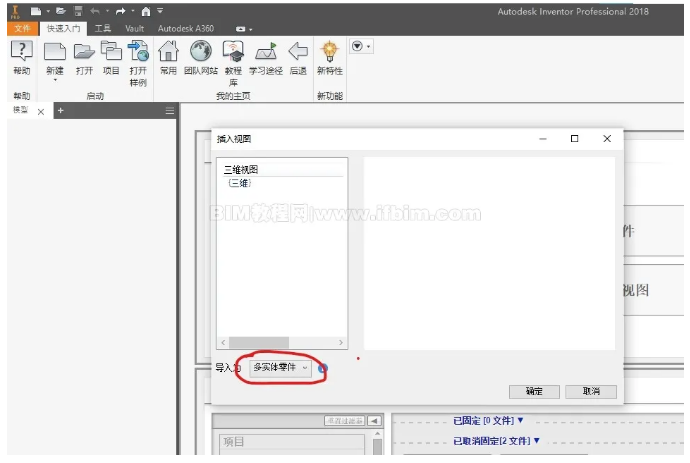Expand the Unpinned (已取消固定) files arrow
Screen dimensions: 690x463
pos(536,441)
